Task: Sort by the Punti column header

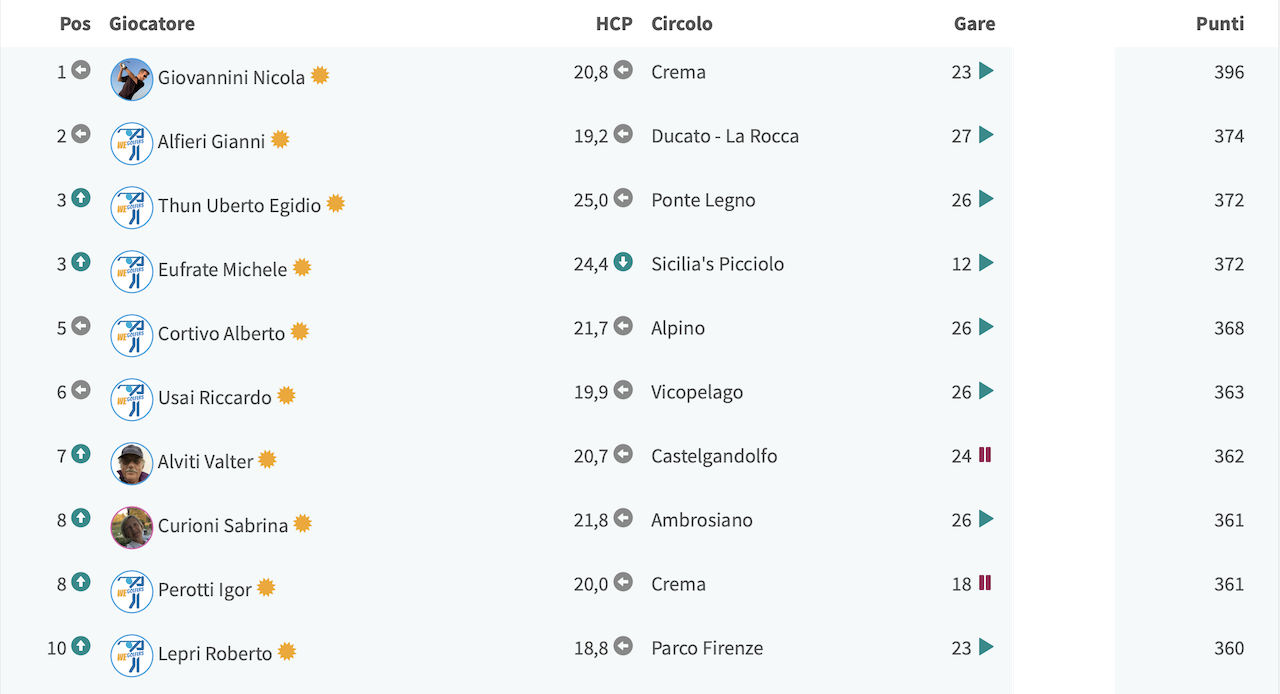Action: [x=1220, y=23]
